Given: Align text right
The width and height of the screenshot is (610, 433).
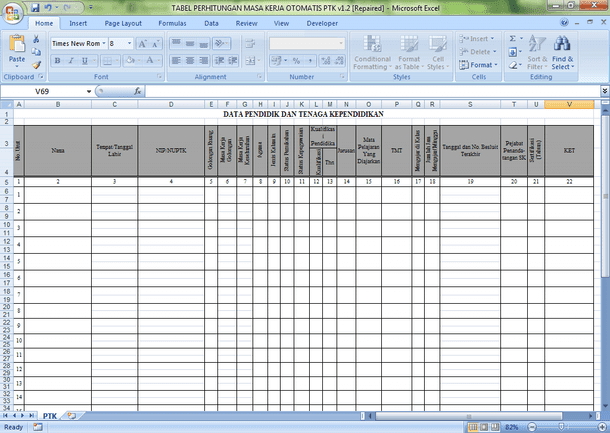Looking at the screenshot, I should [203, 61].
